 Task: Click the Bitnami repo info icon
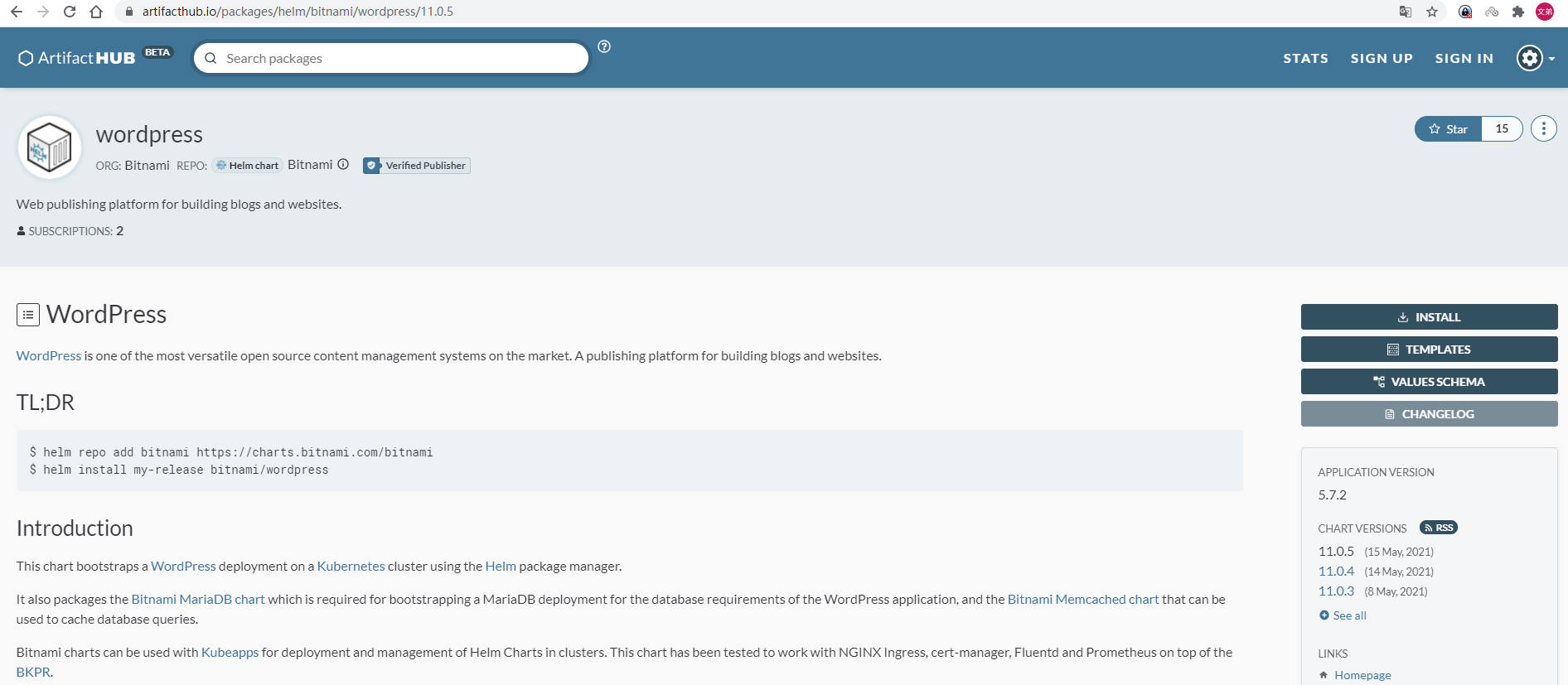click(x=343, y=164)
